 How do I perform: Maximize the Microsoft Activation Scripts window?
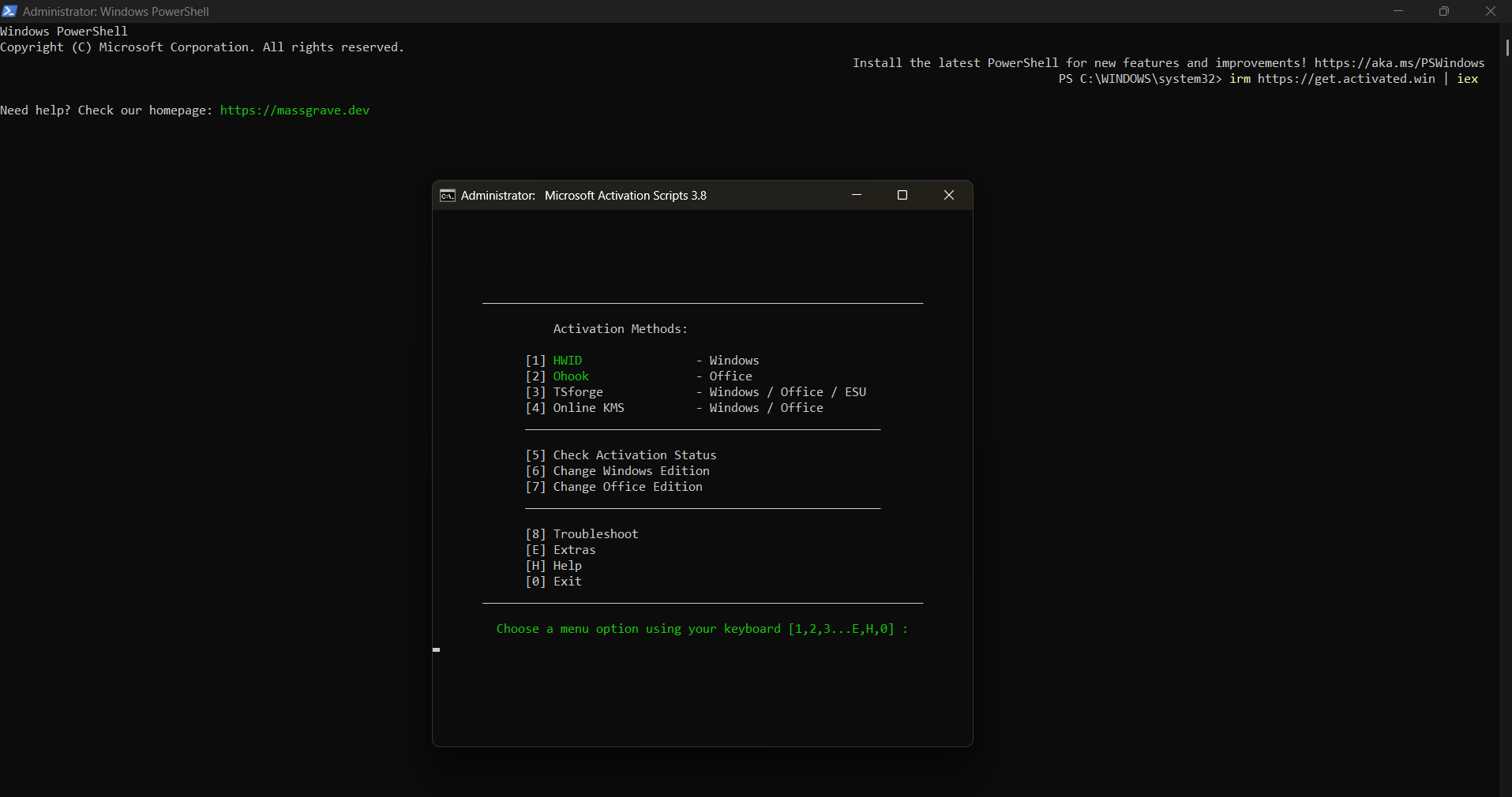[902, 195]
